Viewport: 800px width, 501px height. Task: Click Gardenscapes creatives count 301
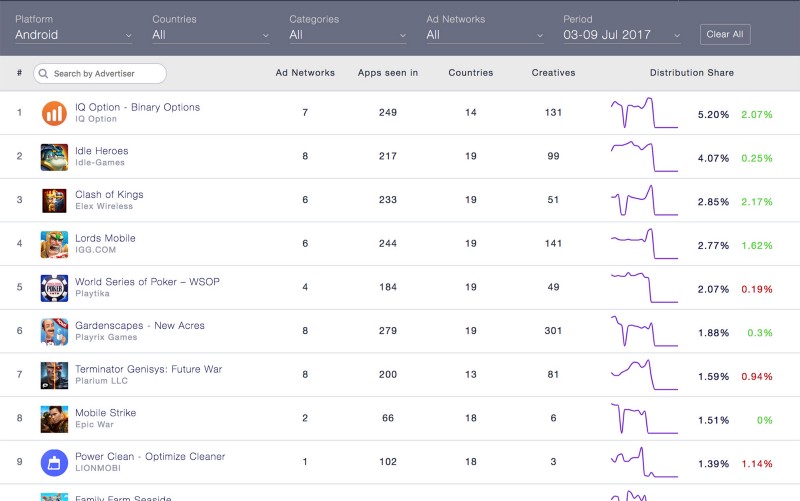pos(553,331)
